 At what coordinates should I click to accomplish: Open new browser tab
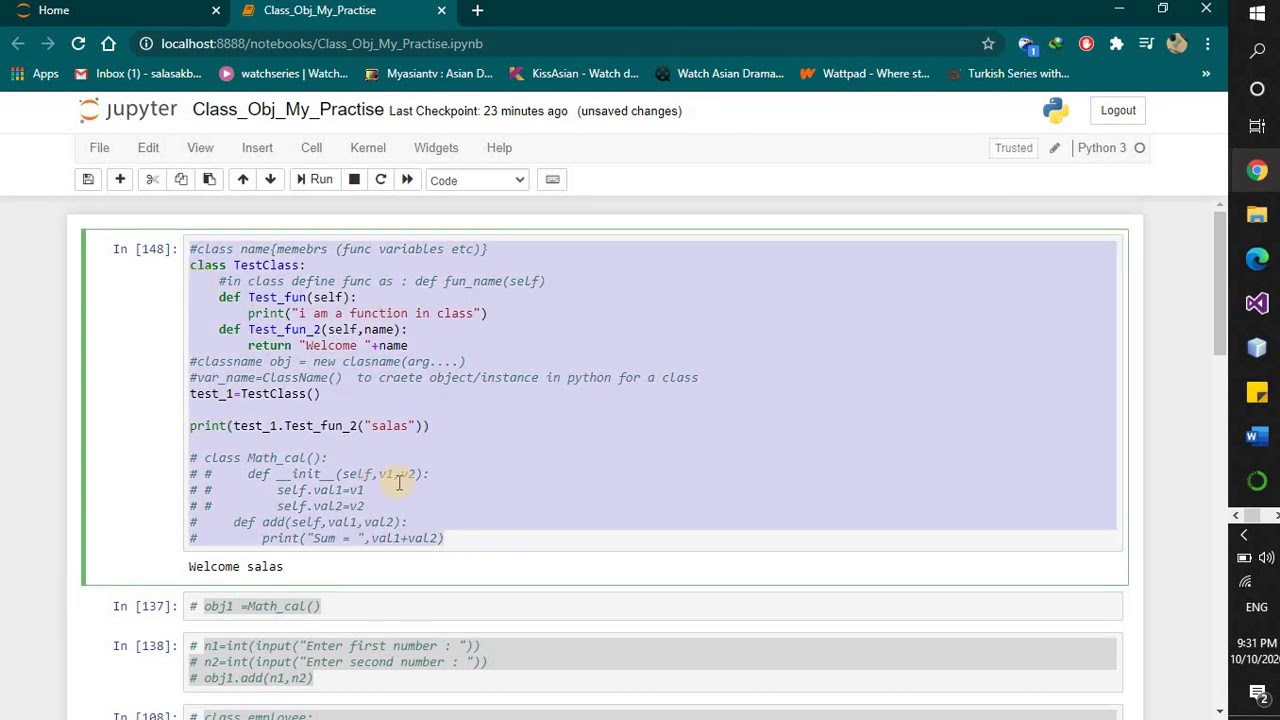click(x=477, y=11)
